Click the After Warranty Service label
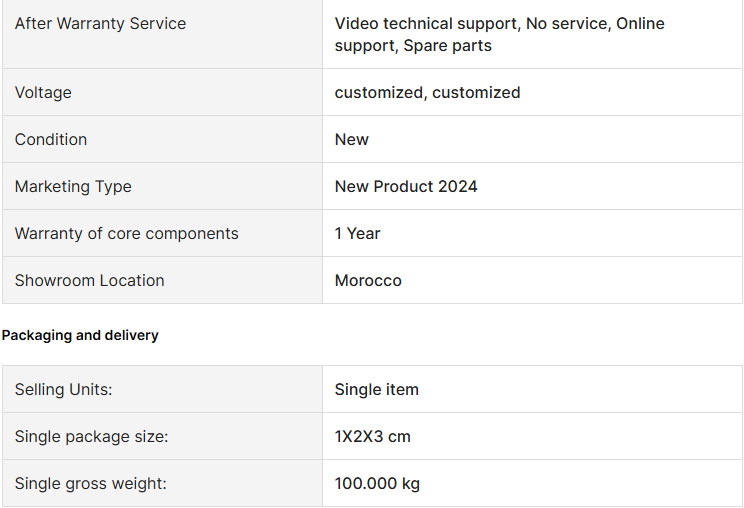Screen dimensions: 744x508 click(100, 24)
